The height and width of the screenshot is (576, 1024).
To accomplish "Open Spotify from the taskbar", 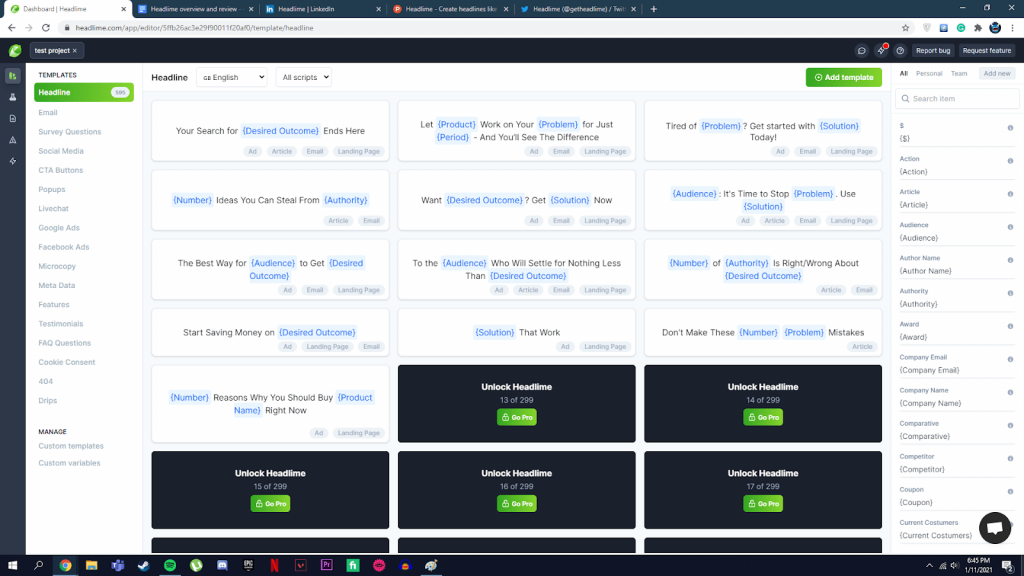I will (170, 566).
